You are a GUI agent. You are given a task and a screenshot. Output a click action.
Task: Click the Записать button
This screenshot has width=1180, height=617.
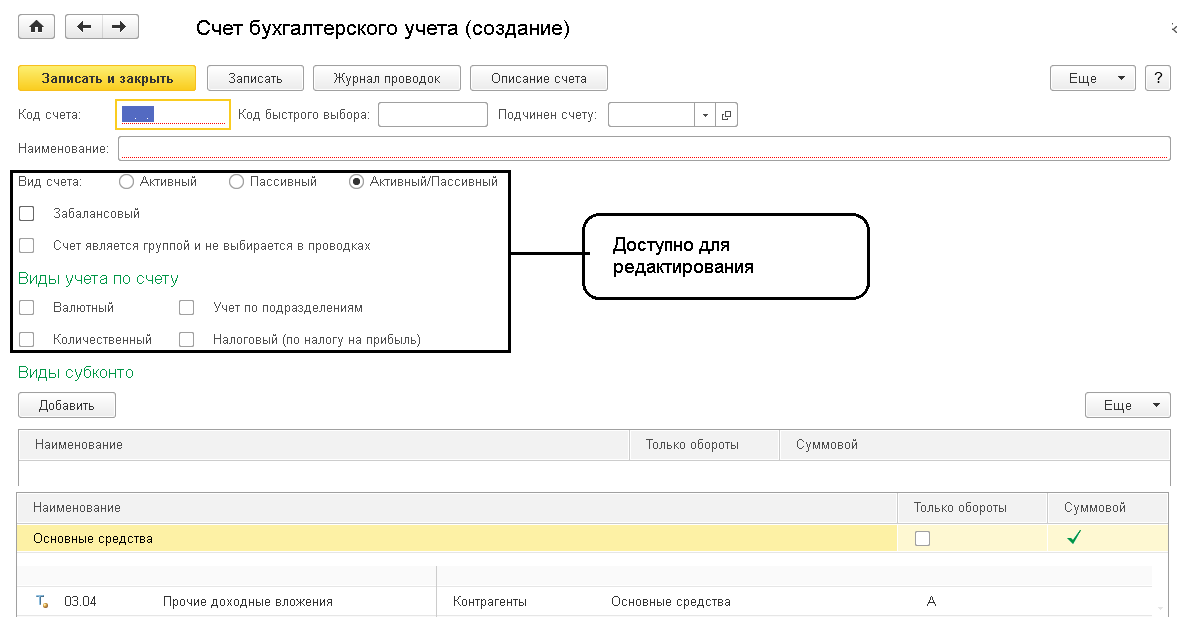pyautogui.click(x=255, y=78)
